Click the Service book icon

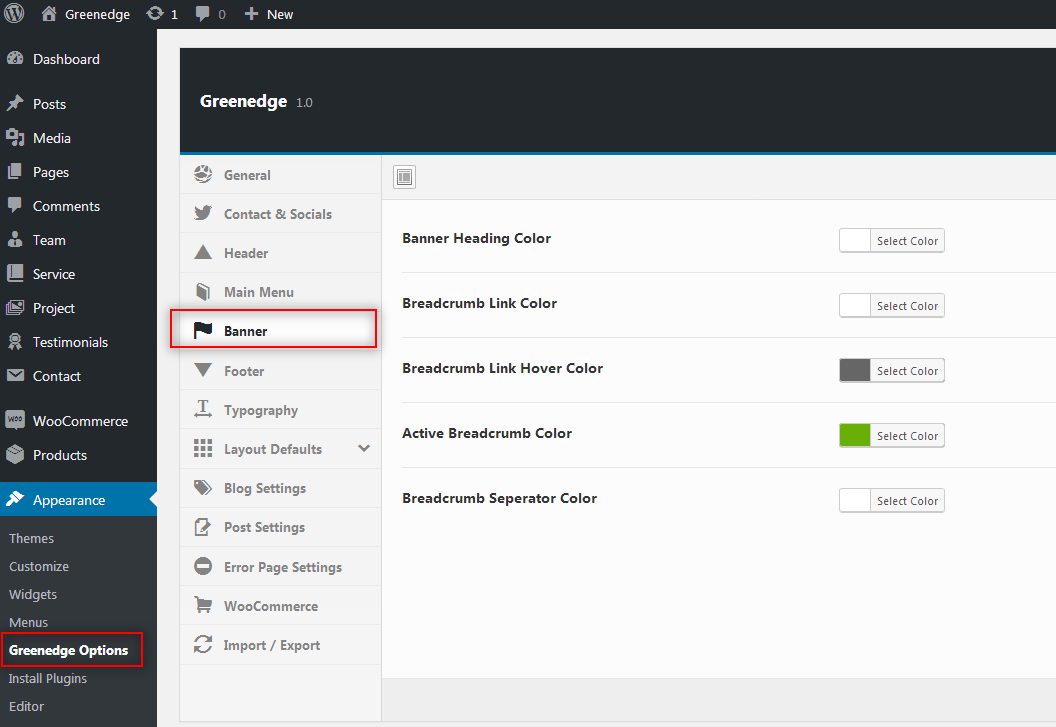pos(15,274)
